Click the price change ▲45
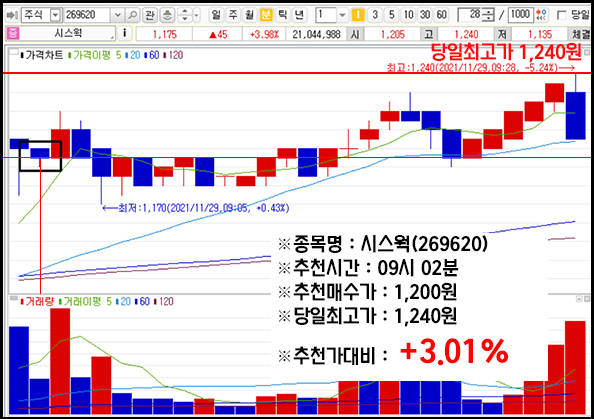This screenshot has height=419, width=594. 218,34
